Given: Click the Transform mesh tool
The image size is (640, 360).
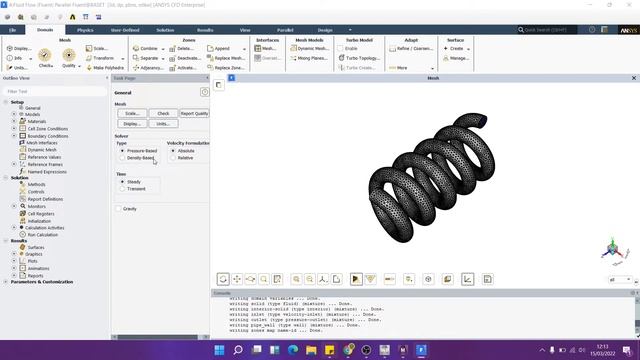Looking at the screenshot, I should [100, 58].
